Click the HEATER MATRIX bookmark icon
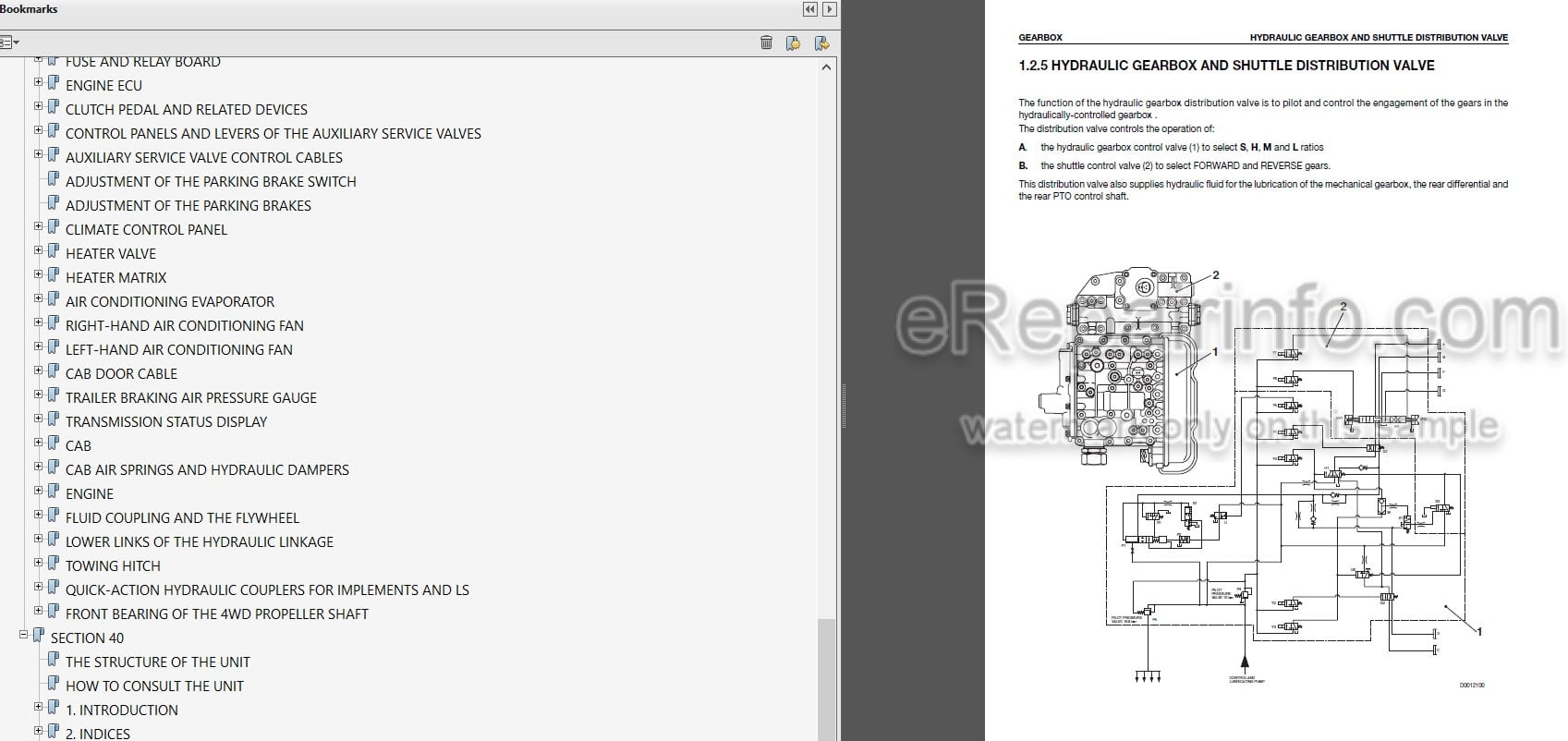Screen dimensions: 1568x741 click(x=54, y=275)
